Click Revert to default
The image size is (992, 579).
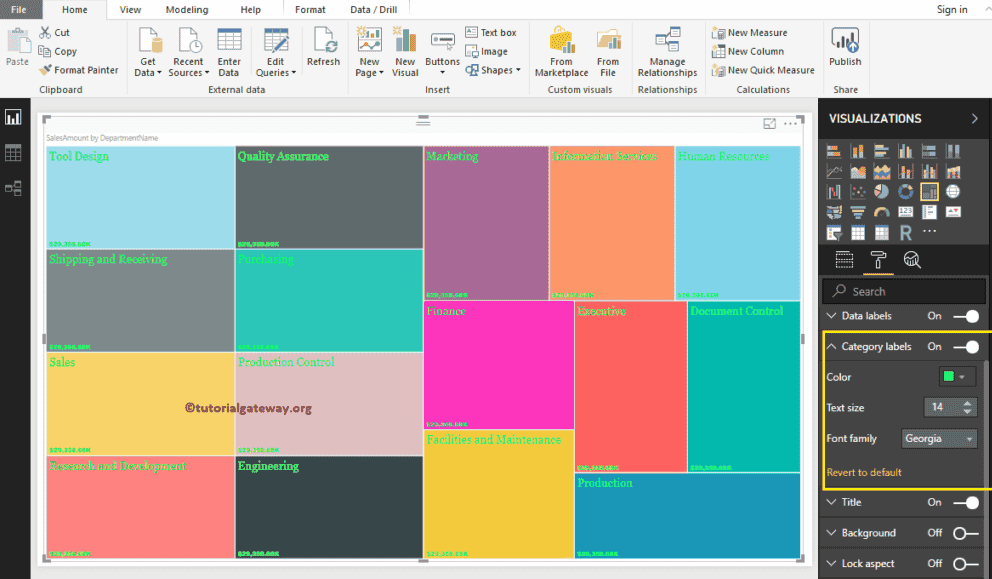click(x=866, y=470)
